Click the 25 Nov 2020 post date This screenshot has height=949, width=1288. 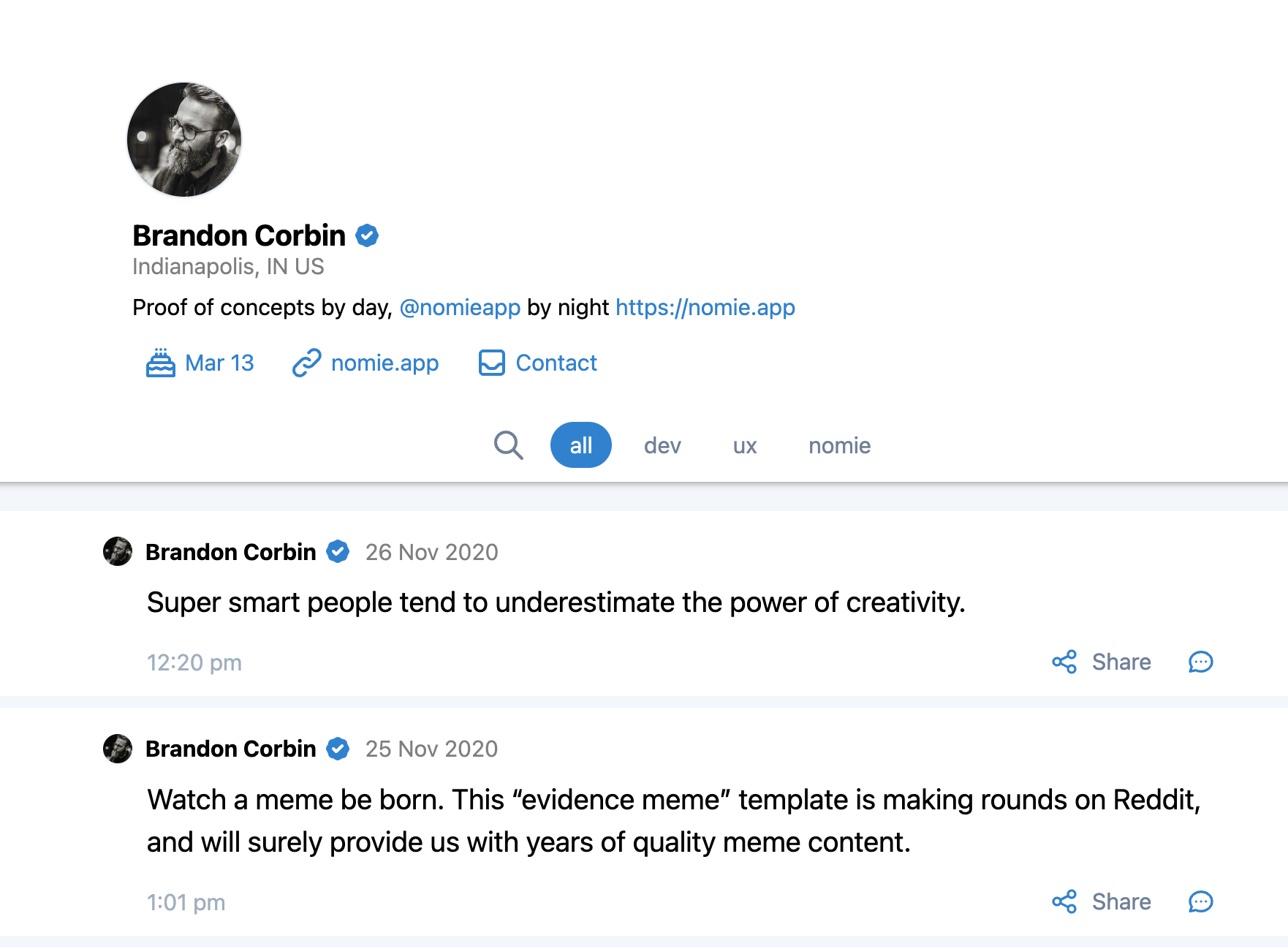(x=431, y=749)
